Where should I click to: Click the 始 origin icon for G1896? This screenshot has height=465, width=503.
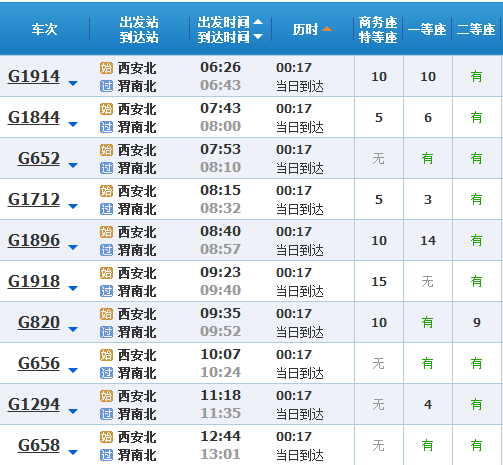tap(106, 232)
